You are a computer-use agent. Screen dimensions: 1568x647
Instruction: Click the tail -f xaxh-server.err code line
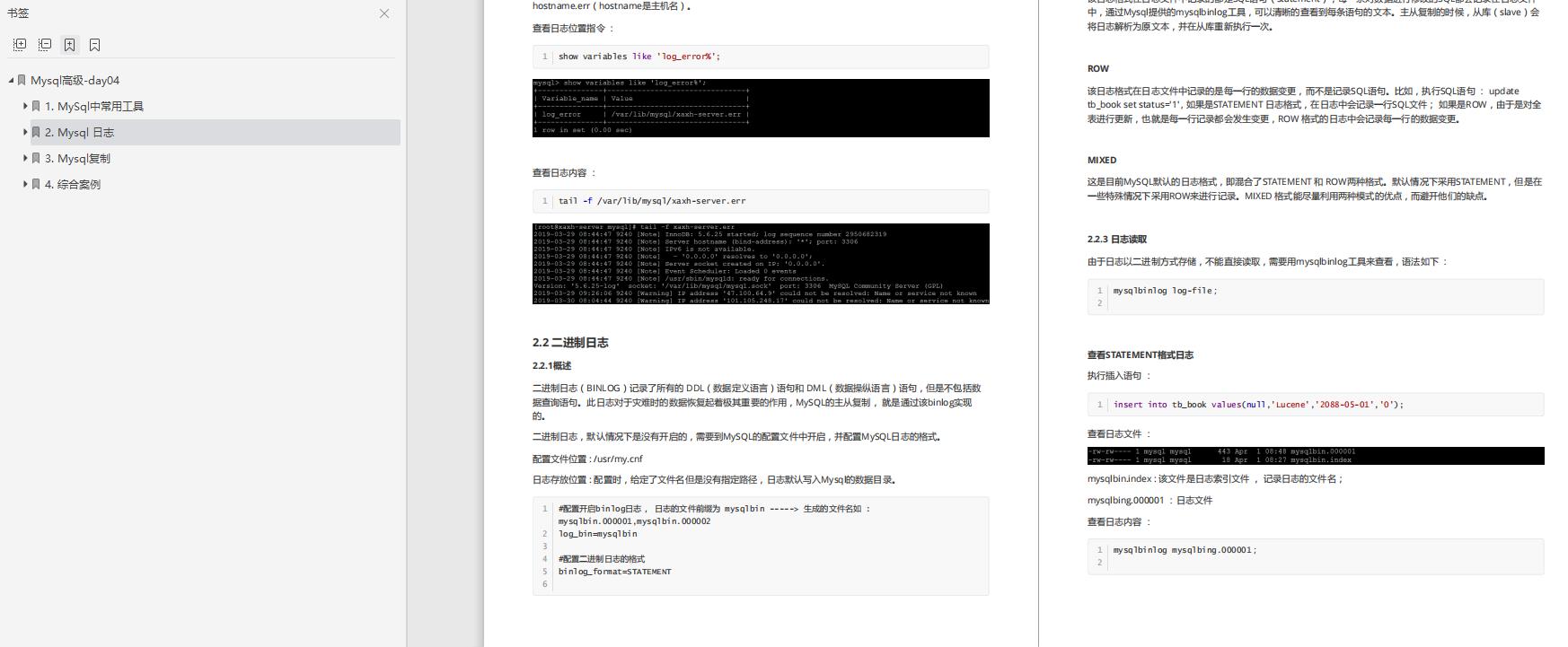[652, 201]
